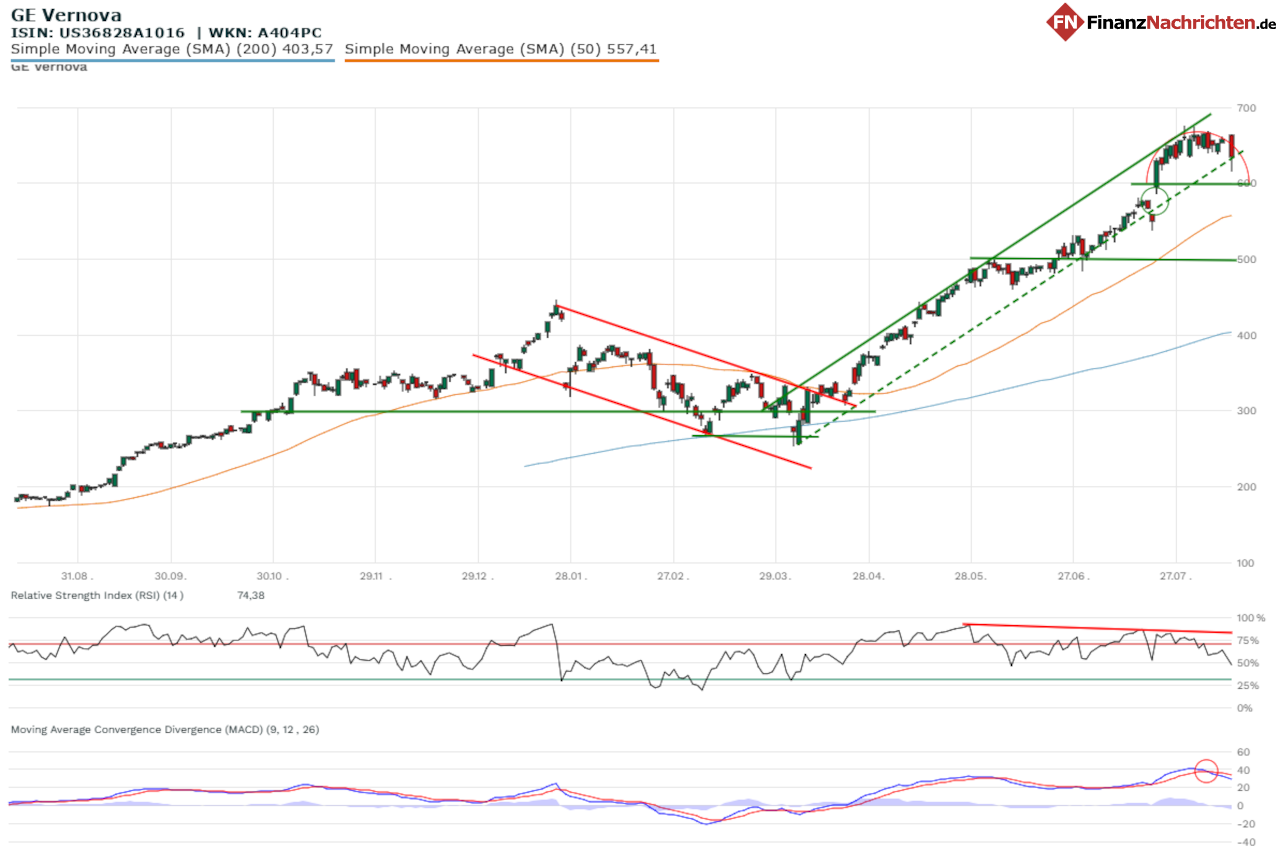
Task: Click the 700 price axis label
Action: (x=1245, y=107)
